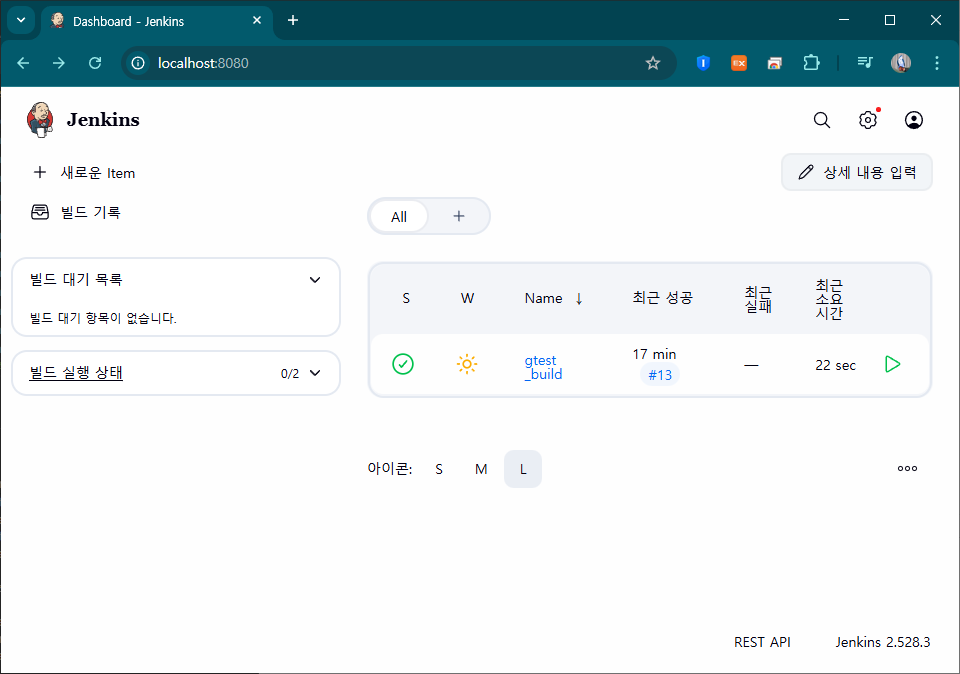
Task: Reload the Jenkins dashboard page
Action: point(95,63)
